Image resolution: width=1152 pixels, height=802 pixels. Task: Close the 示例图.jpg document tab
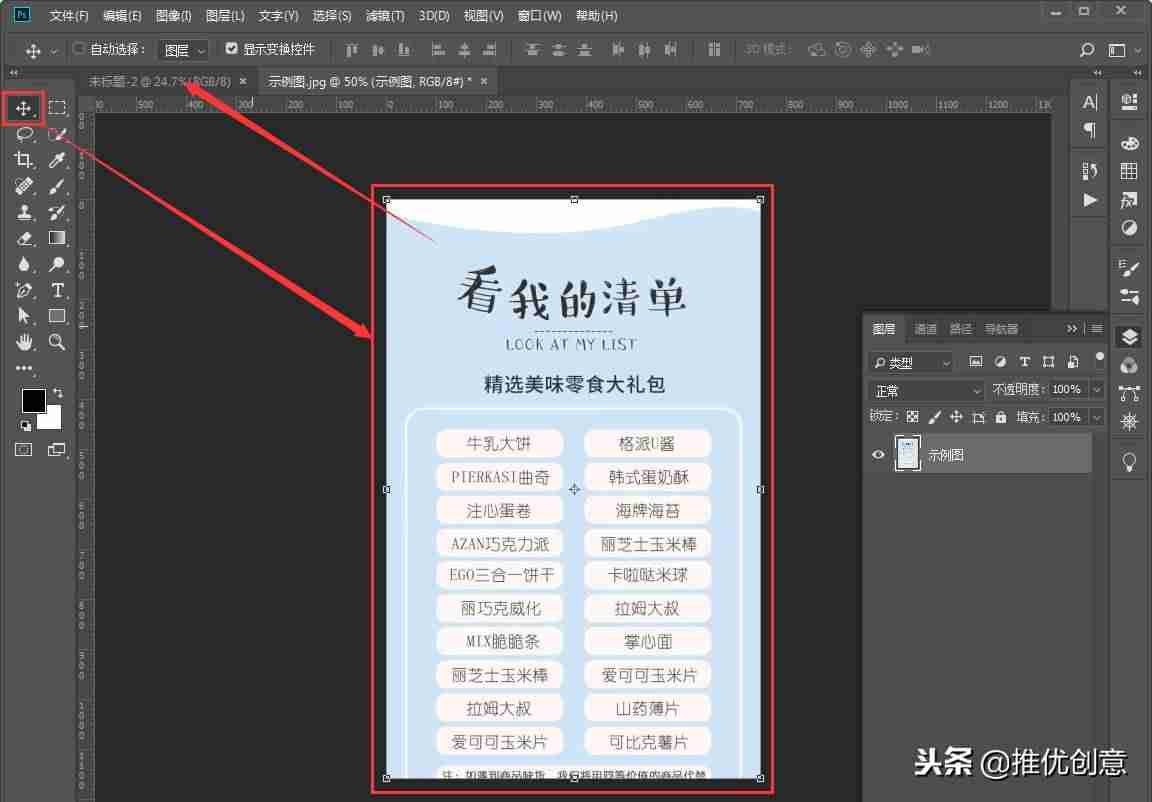483,82
